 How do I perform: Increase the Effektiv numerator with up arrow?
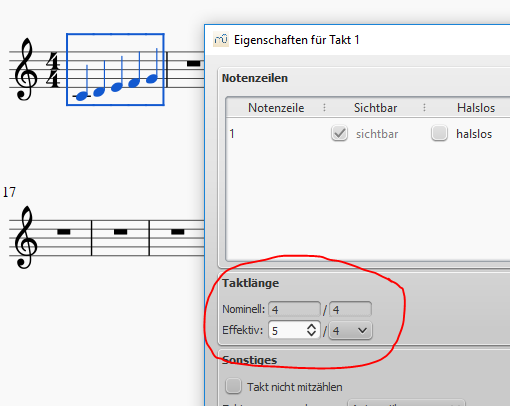(x=311, y=326)
